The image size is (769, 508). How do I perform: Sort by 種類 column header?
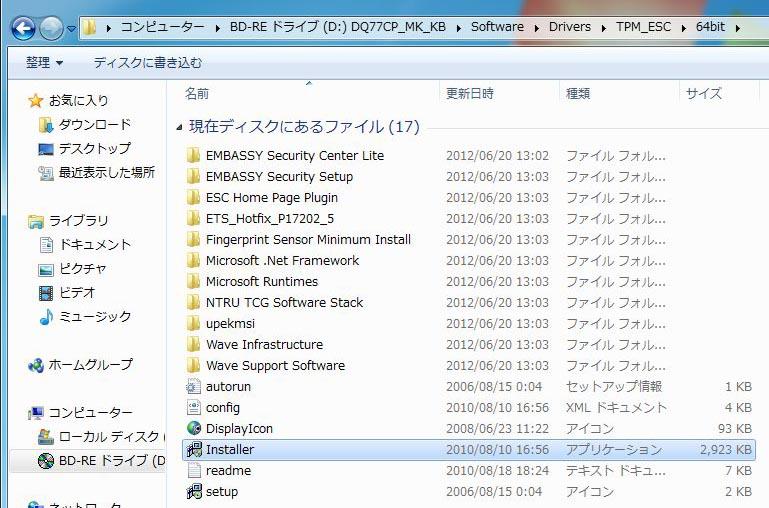click(x=578, y=93)
